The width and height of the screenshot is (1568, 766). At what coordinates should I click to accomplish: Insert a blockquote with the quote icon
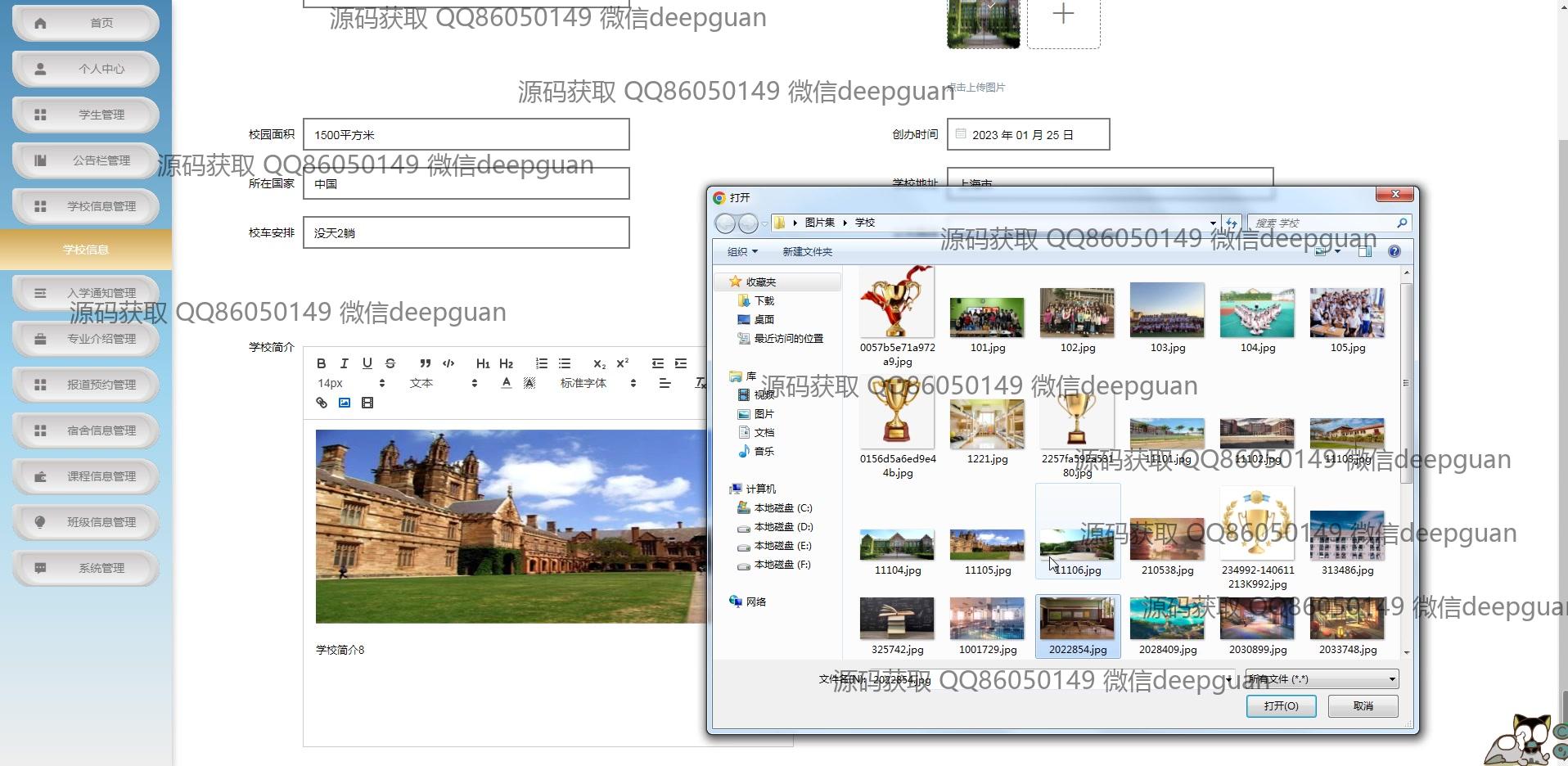pos(425,363)
